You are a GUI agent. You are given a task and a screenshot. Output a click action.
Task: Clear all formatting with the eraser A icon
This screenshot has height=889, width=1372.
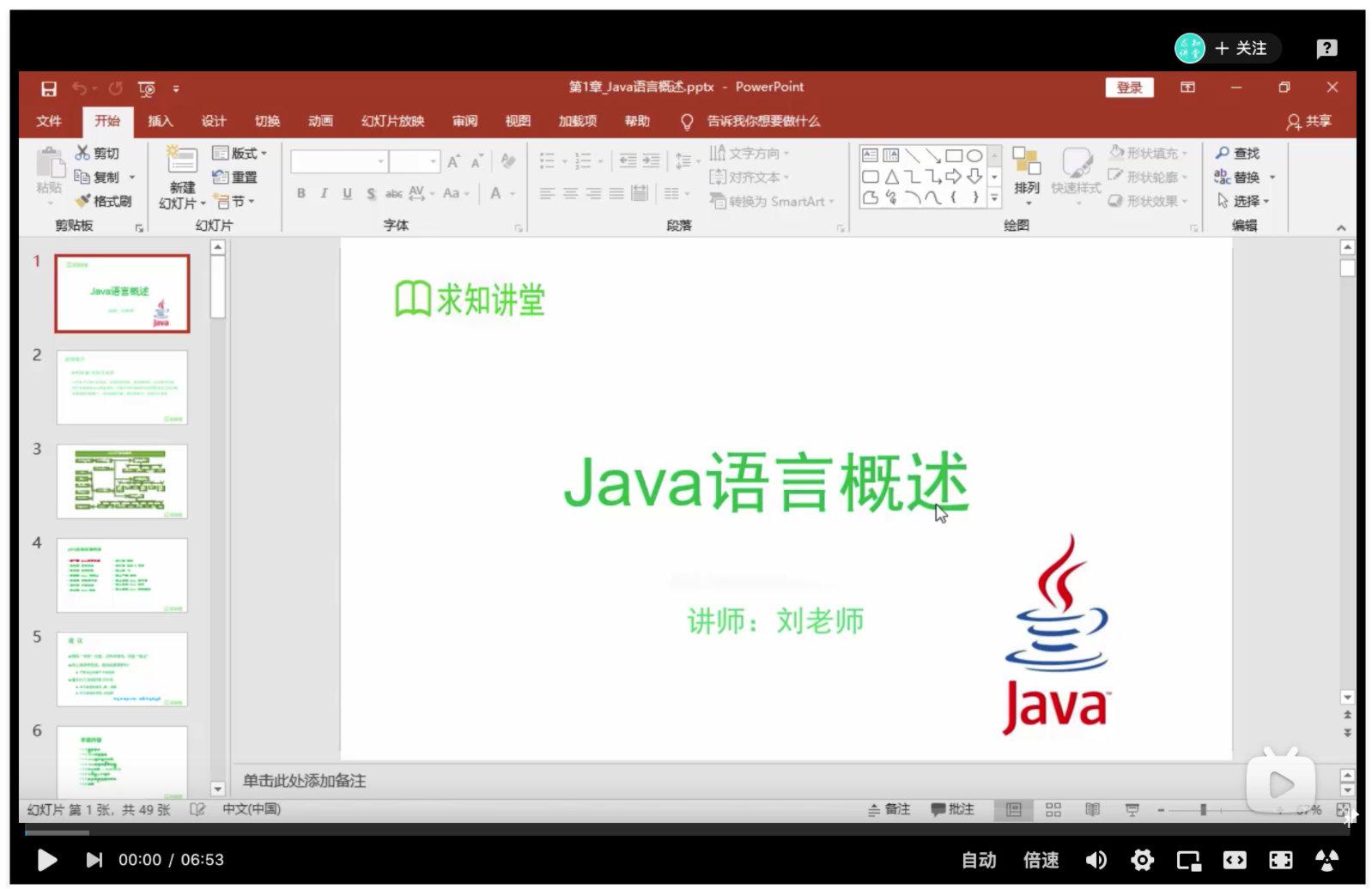[508, 161]
